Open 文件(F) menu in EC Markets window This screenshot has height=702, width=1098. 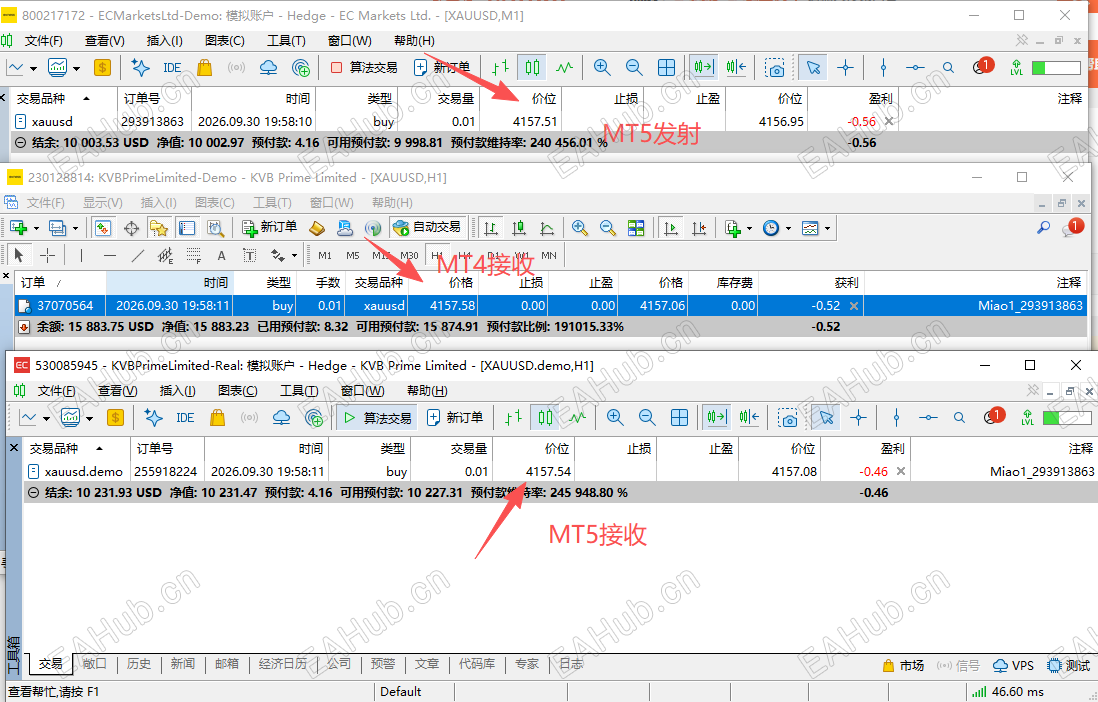43,41
